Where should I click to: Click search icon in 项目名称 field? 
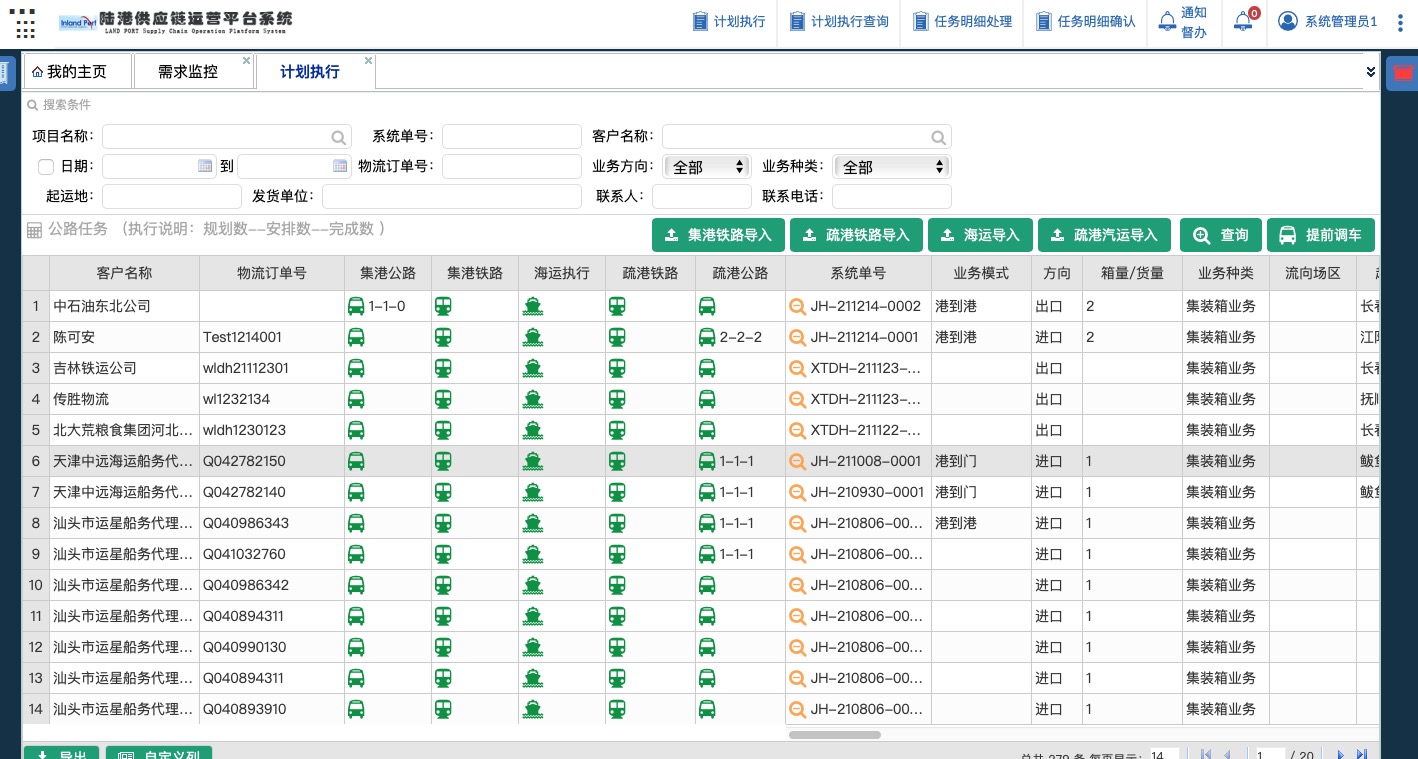(339, 137)
